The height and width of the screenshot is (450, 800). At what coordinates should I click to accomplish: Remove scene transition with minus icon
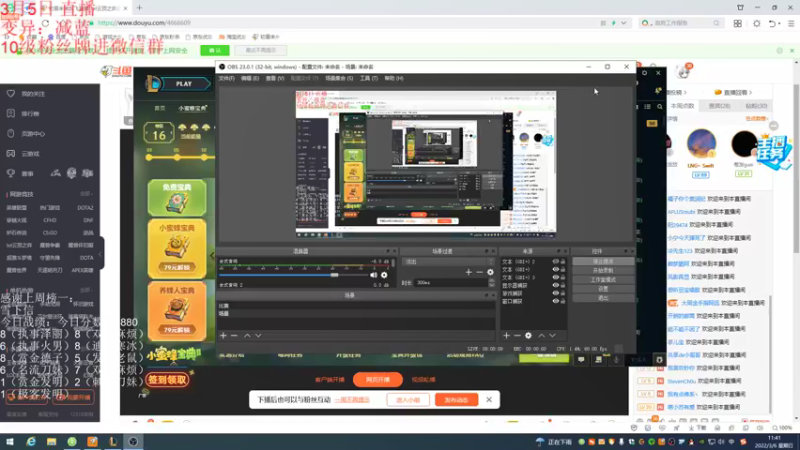pyautogui.click(x=480, y=272)
